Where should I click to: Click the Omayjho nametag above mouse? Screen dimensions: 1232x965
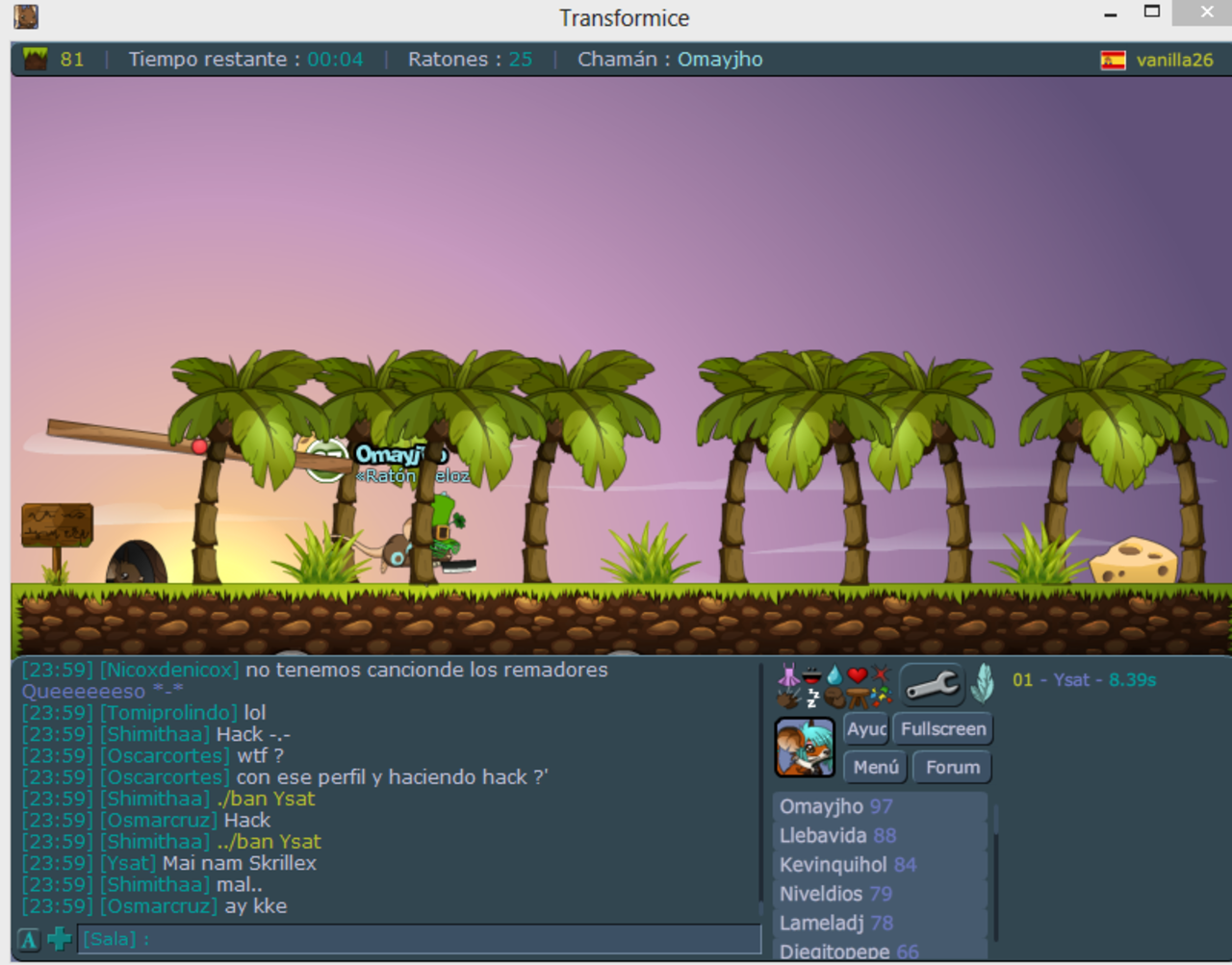[x=401, y=454]
